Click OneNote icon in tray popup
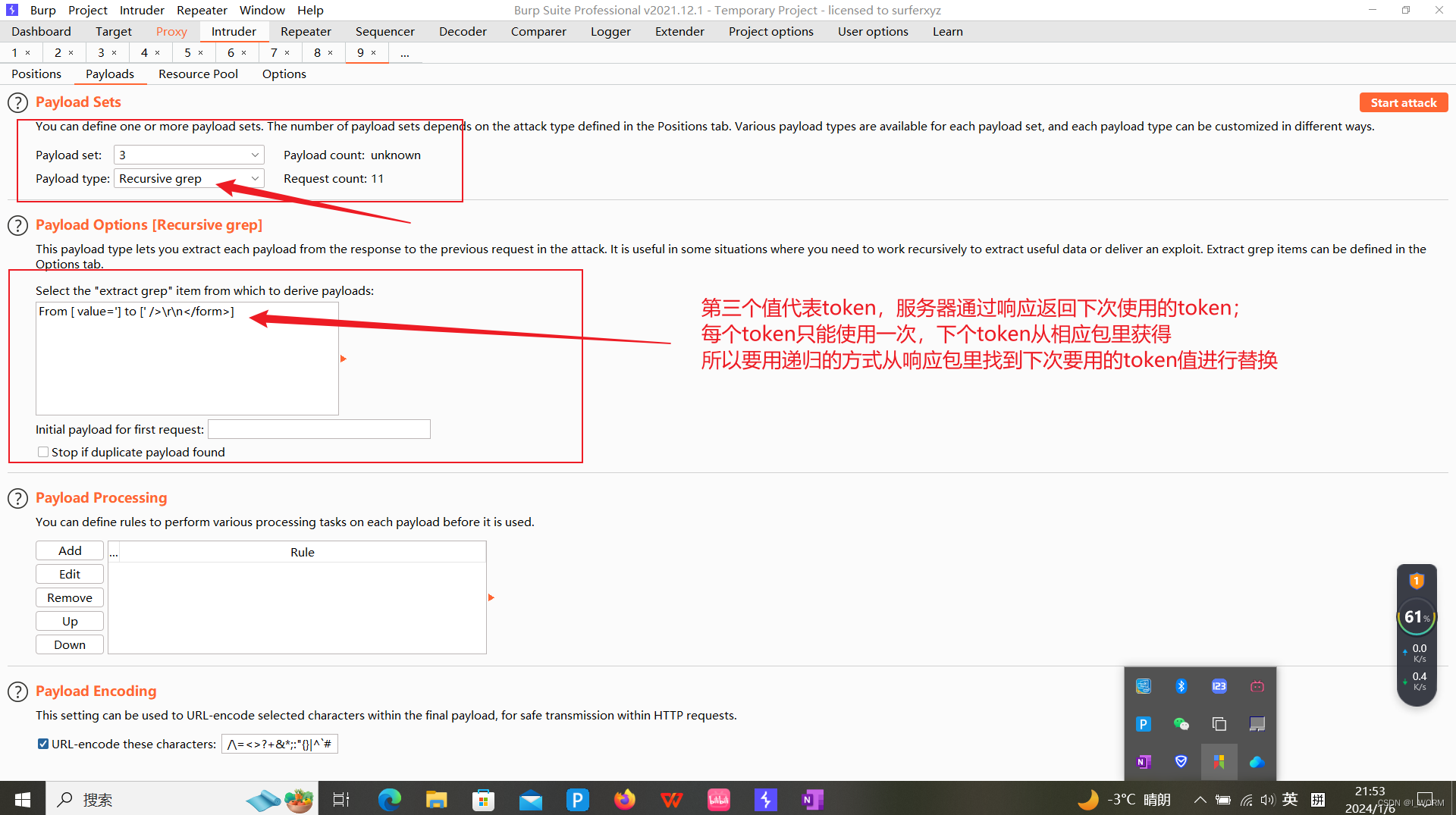 [1144, 762]
